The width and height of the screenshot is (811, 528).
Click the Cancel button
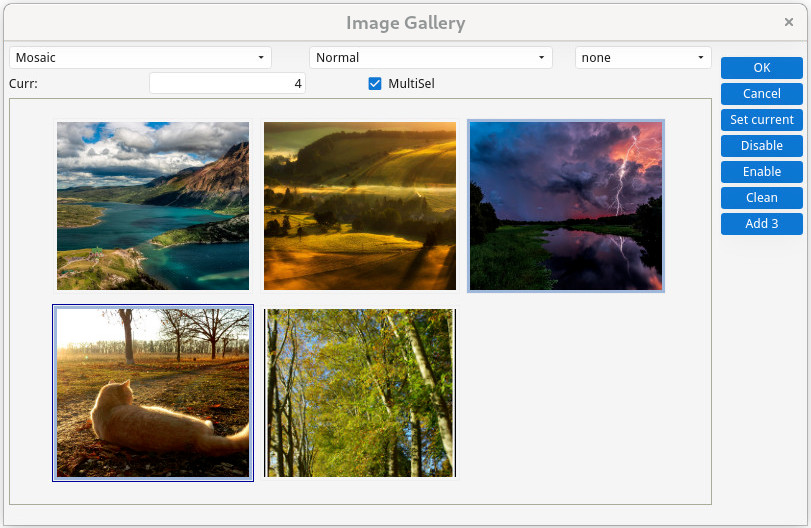(x=761, y=94)
